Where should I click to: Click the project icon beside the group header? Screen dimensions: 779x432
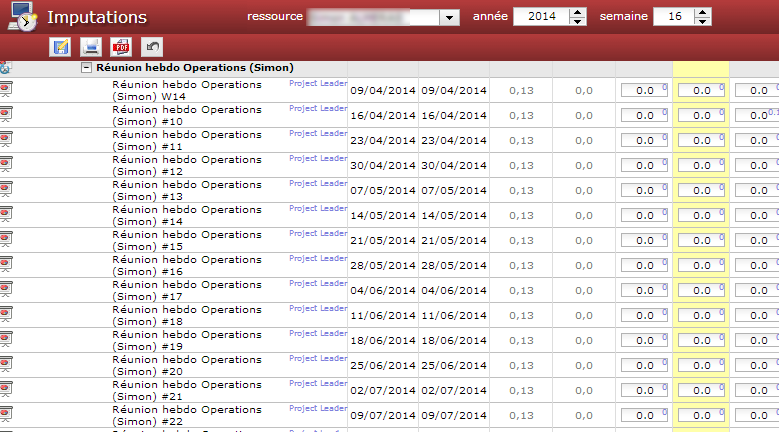coord(5,68)
